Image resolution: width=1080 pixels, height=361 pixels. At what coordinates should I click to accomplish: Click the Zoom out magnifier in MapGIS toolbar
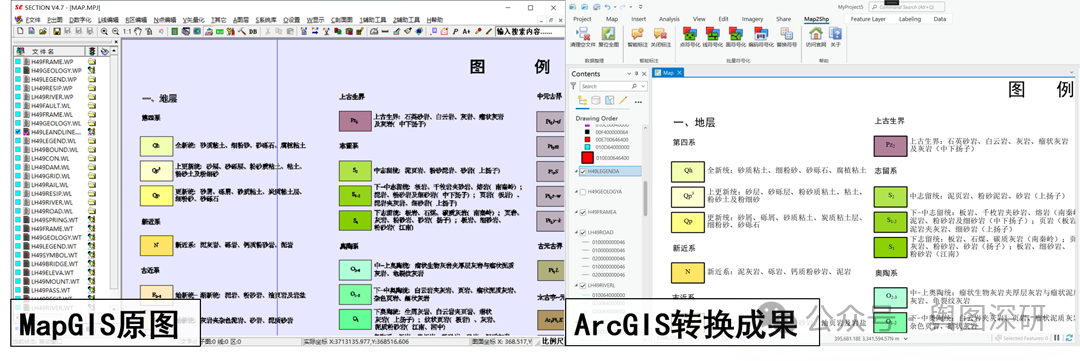115,31
